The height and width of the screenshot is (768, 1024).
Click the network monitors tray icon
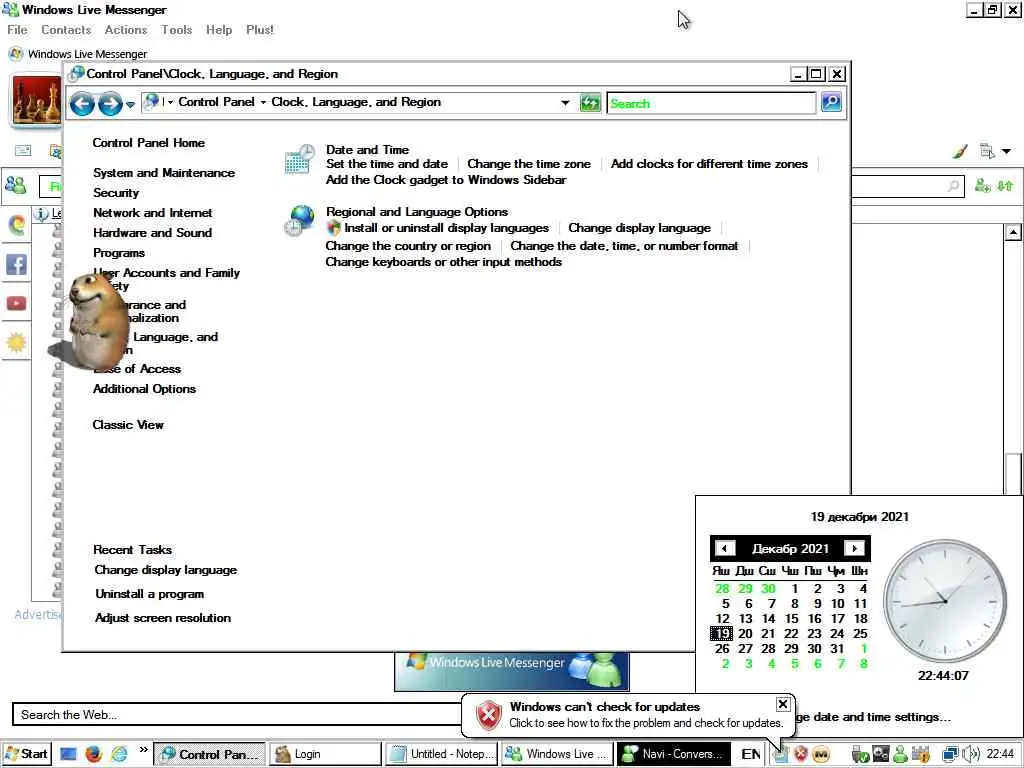click(951, 754)
